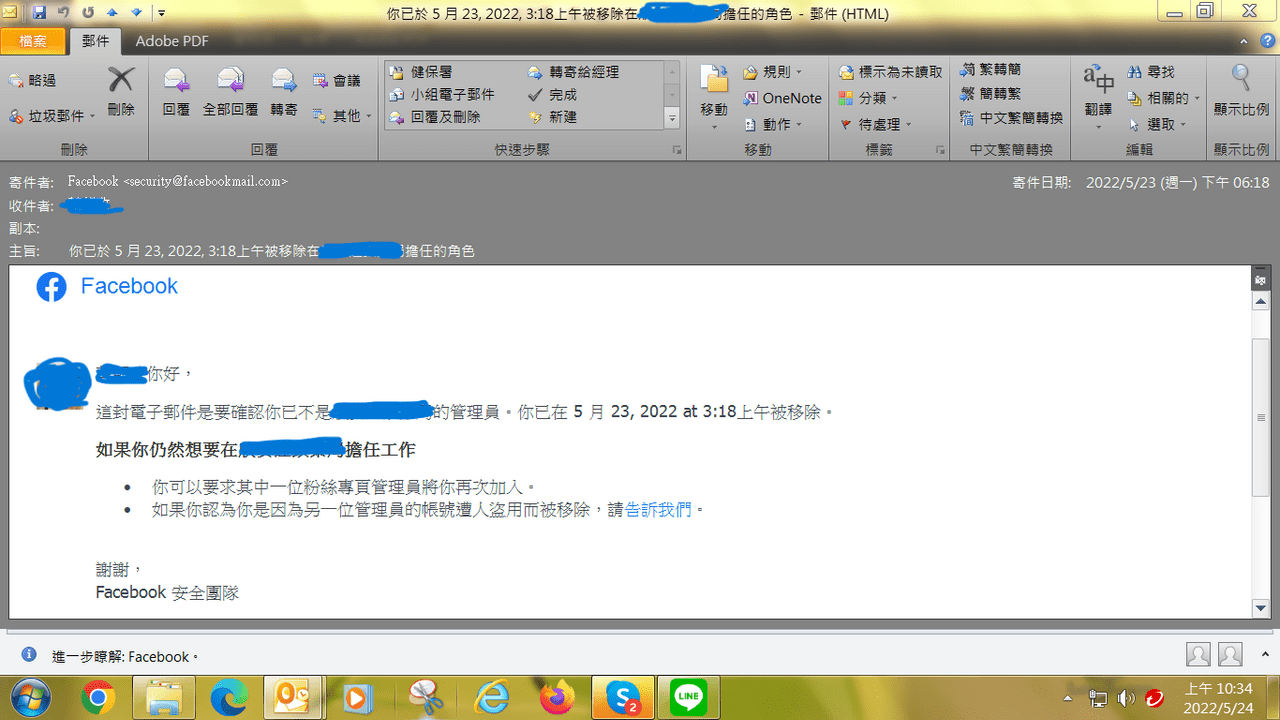
Task: Open the 翻譯 translate dropdown
Action: [1098, 97]
